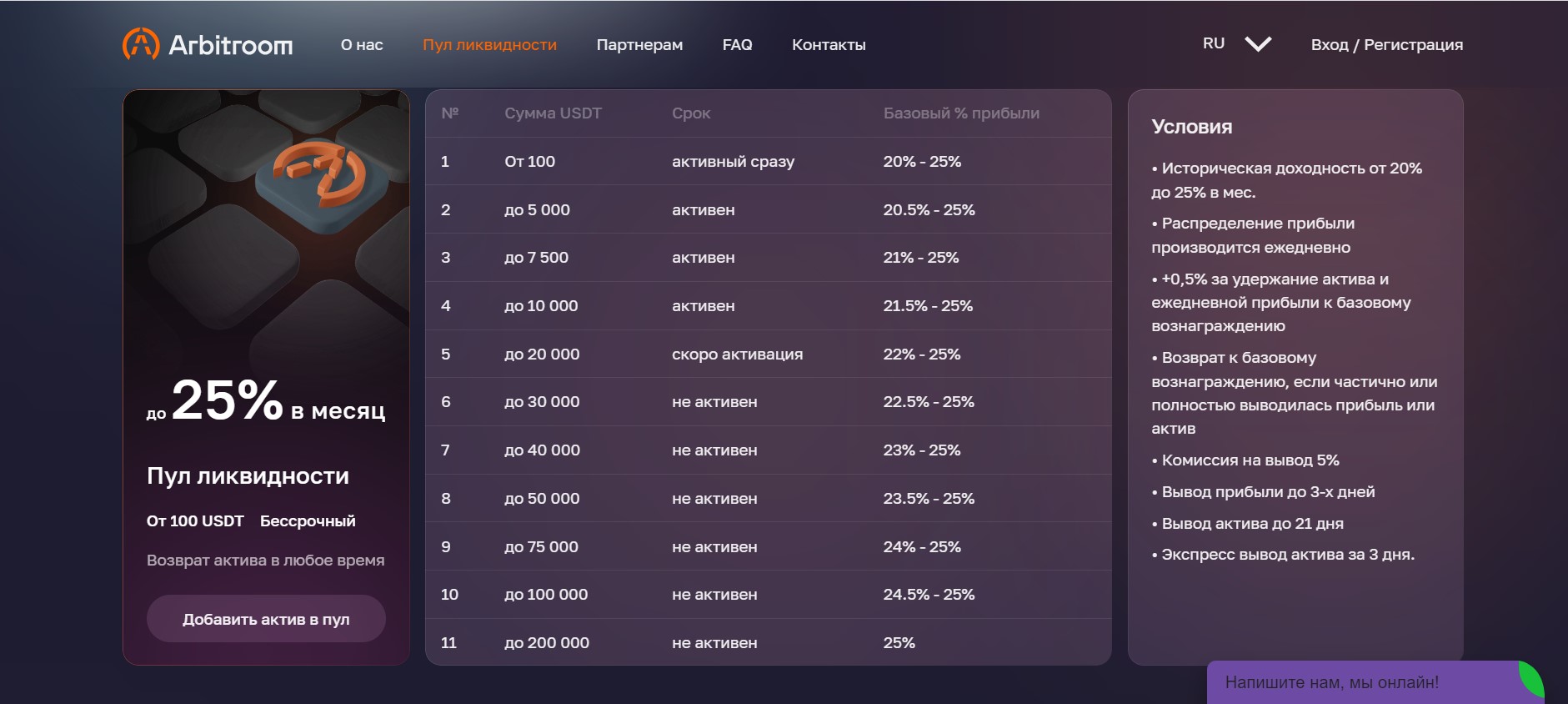
Task: Click the 22% - 25% profit cell
Action: [x=922, y=355]
